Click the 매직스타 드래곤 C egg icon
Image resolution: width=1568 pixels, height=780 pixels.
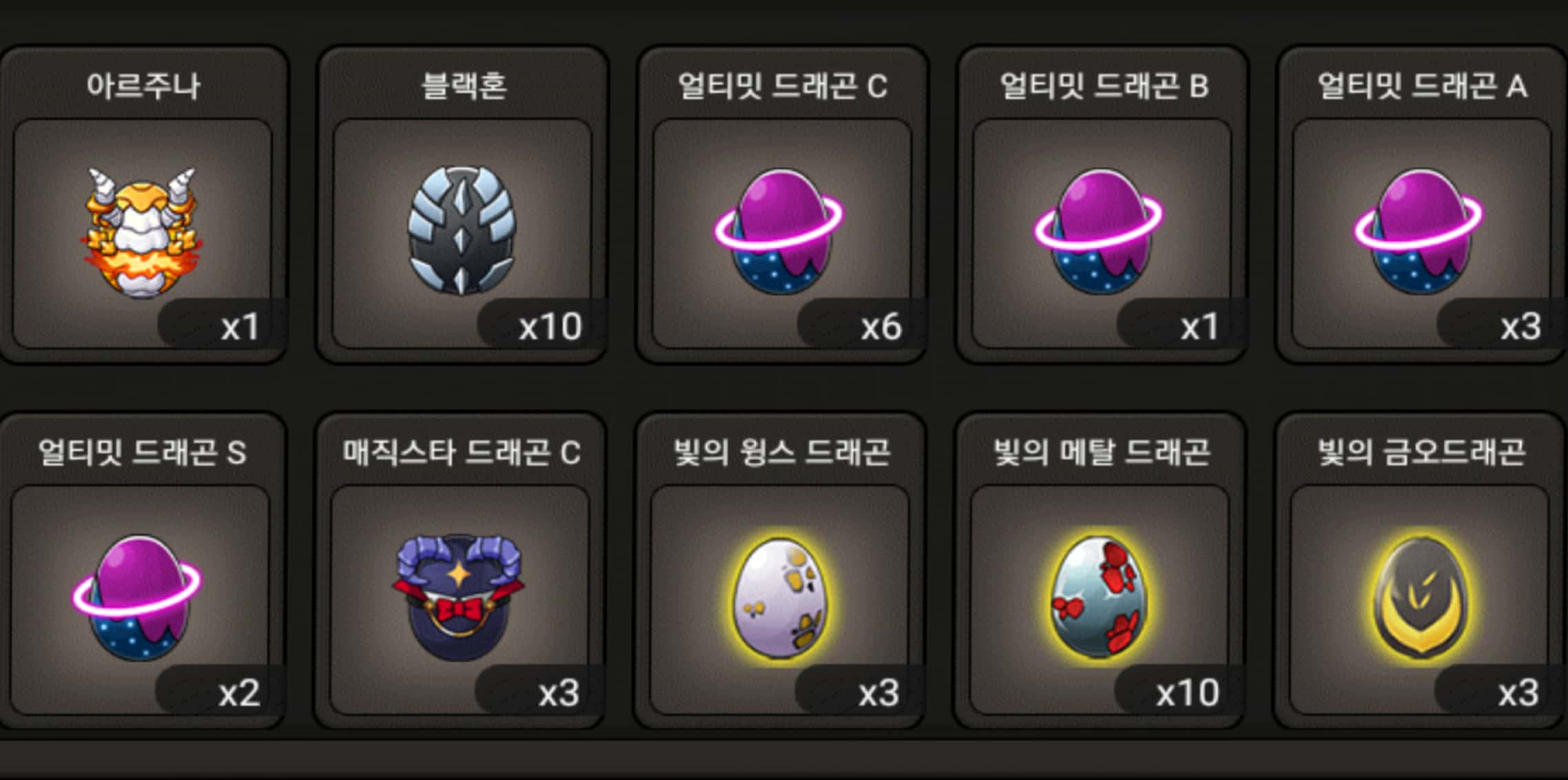[459, 597]
